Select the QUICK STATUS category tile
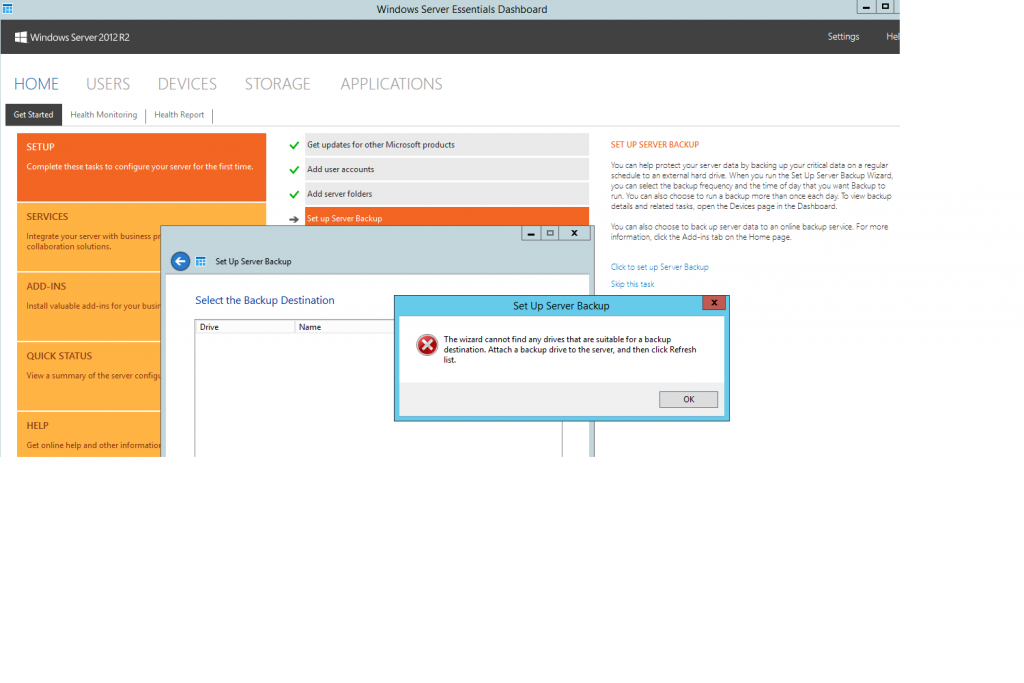The height and width of the screenshot is (683, 1024). 89,376
